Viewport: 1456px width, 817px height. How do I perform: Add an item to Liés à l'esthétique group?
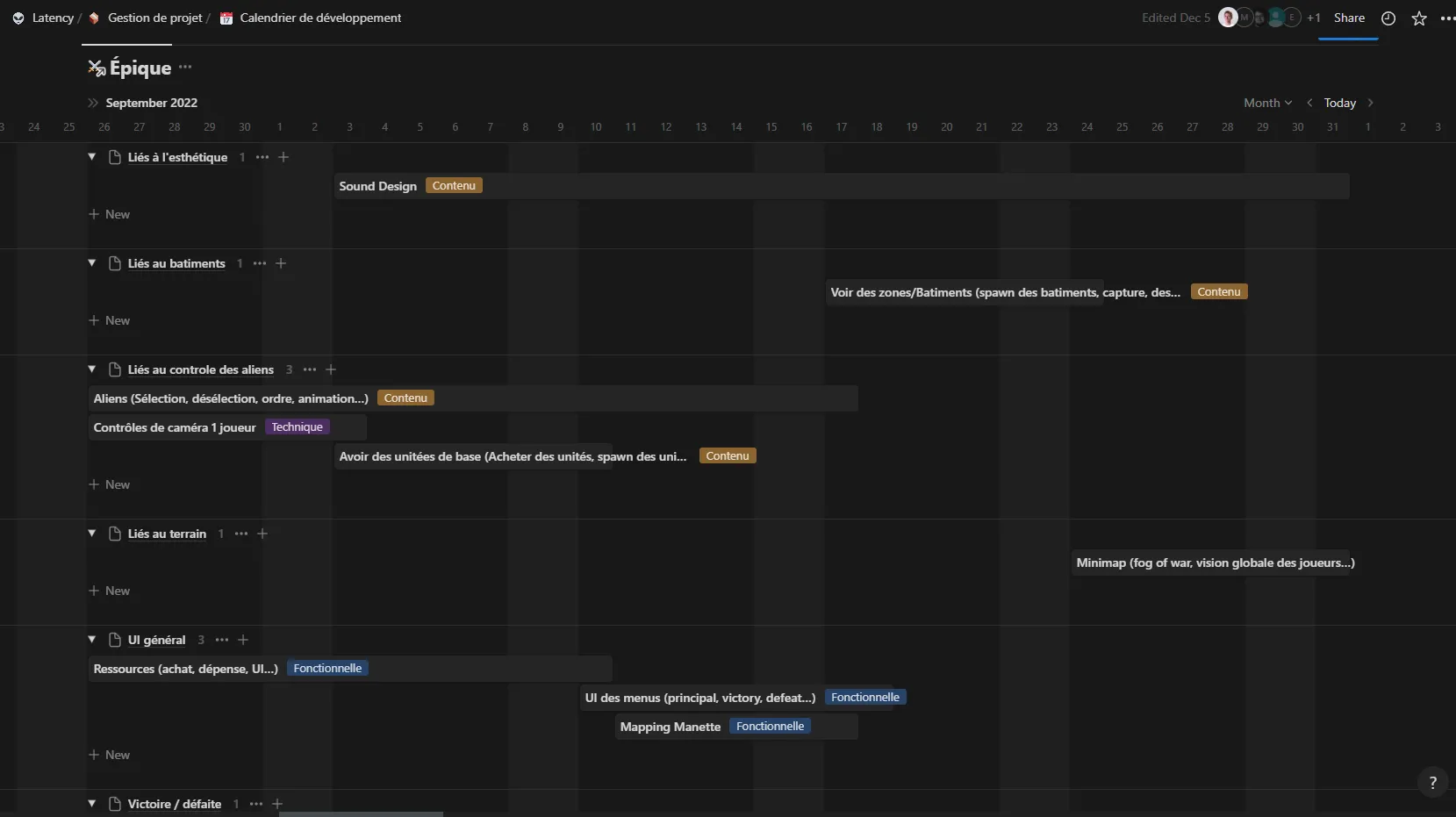pyautogui.click(x=283, y=157)
